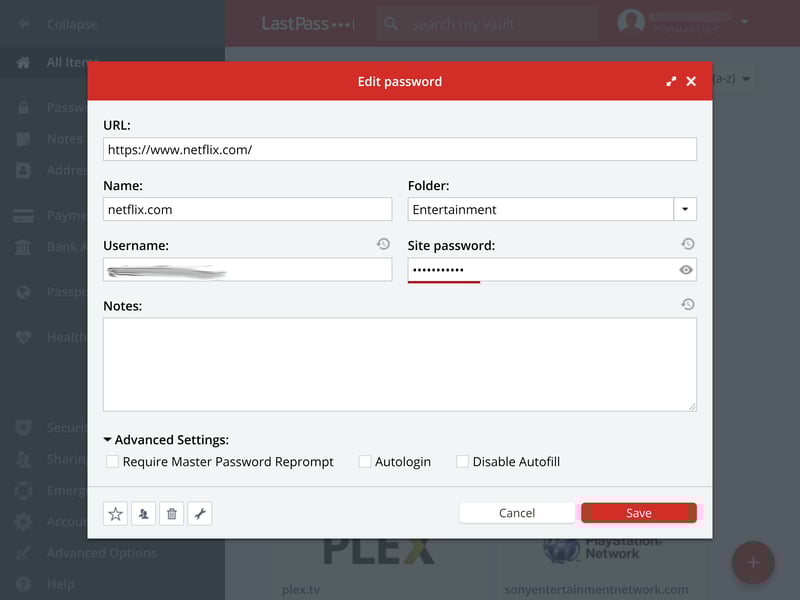The width and height of the screenshot is (800, 600).
Task: Click the Name field containing netflix.com
Action: pos(247,209)
